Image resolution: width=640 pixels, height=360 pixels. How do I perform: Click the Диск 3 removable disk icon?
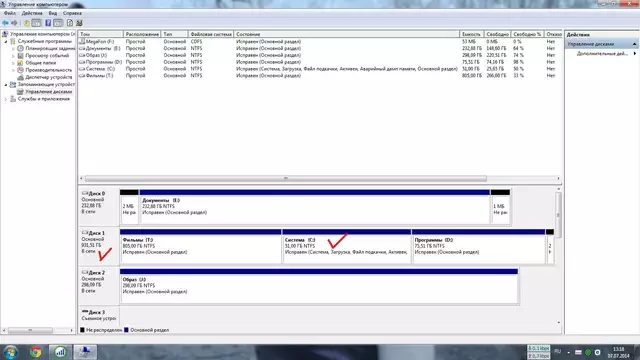coord(85,312)
